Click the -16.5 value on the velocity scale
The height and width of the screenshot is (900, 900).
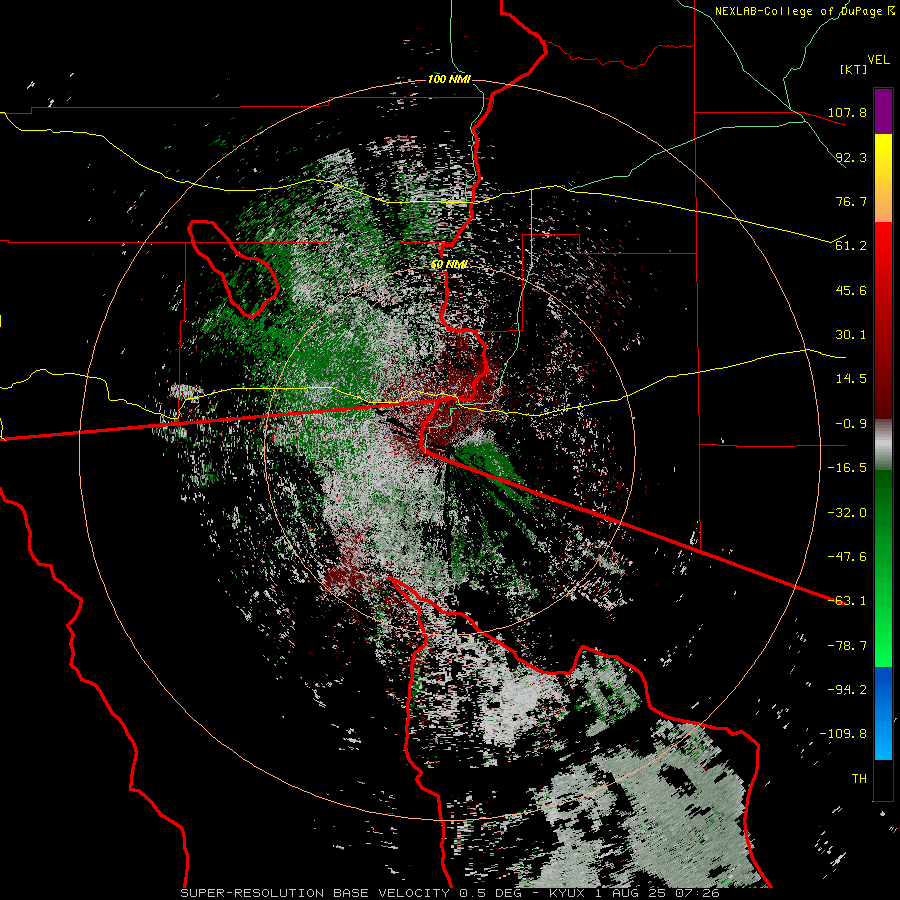pos(847,468)
